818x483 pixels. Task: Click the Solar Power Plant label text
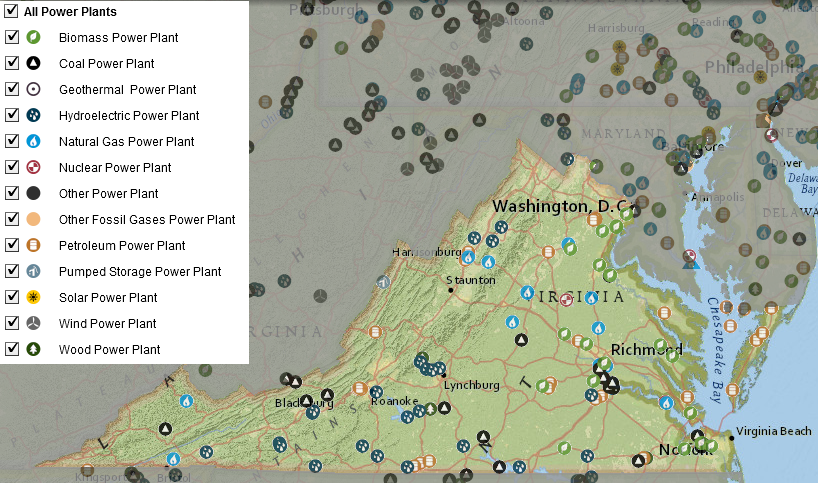(x=108, y=297)
